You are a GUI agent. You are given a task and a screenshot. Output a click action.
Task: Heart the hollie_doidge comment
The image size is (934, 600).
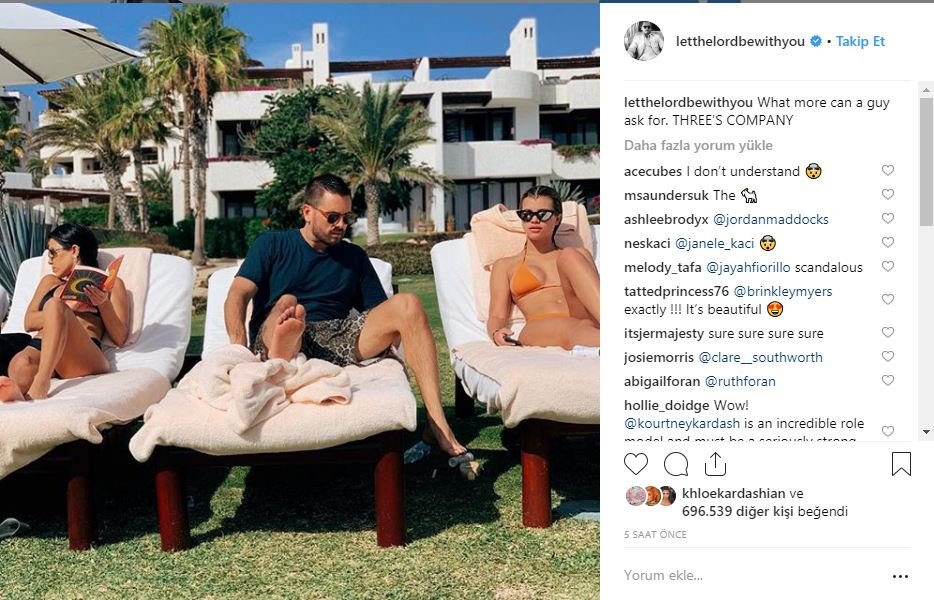tap(888, 431)
